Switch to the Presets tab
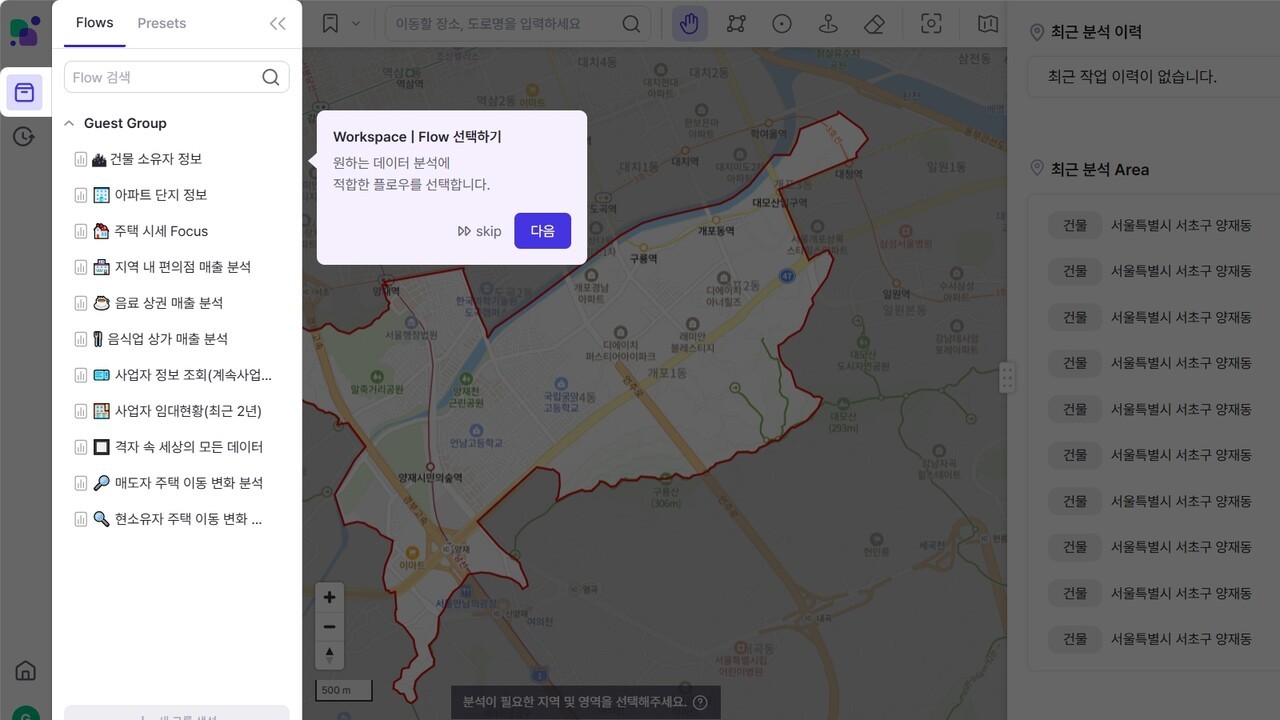Image resolution: width=1280 pixels, height=720 pixels. pyautogui.click(x=161, y=22)
